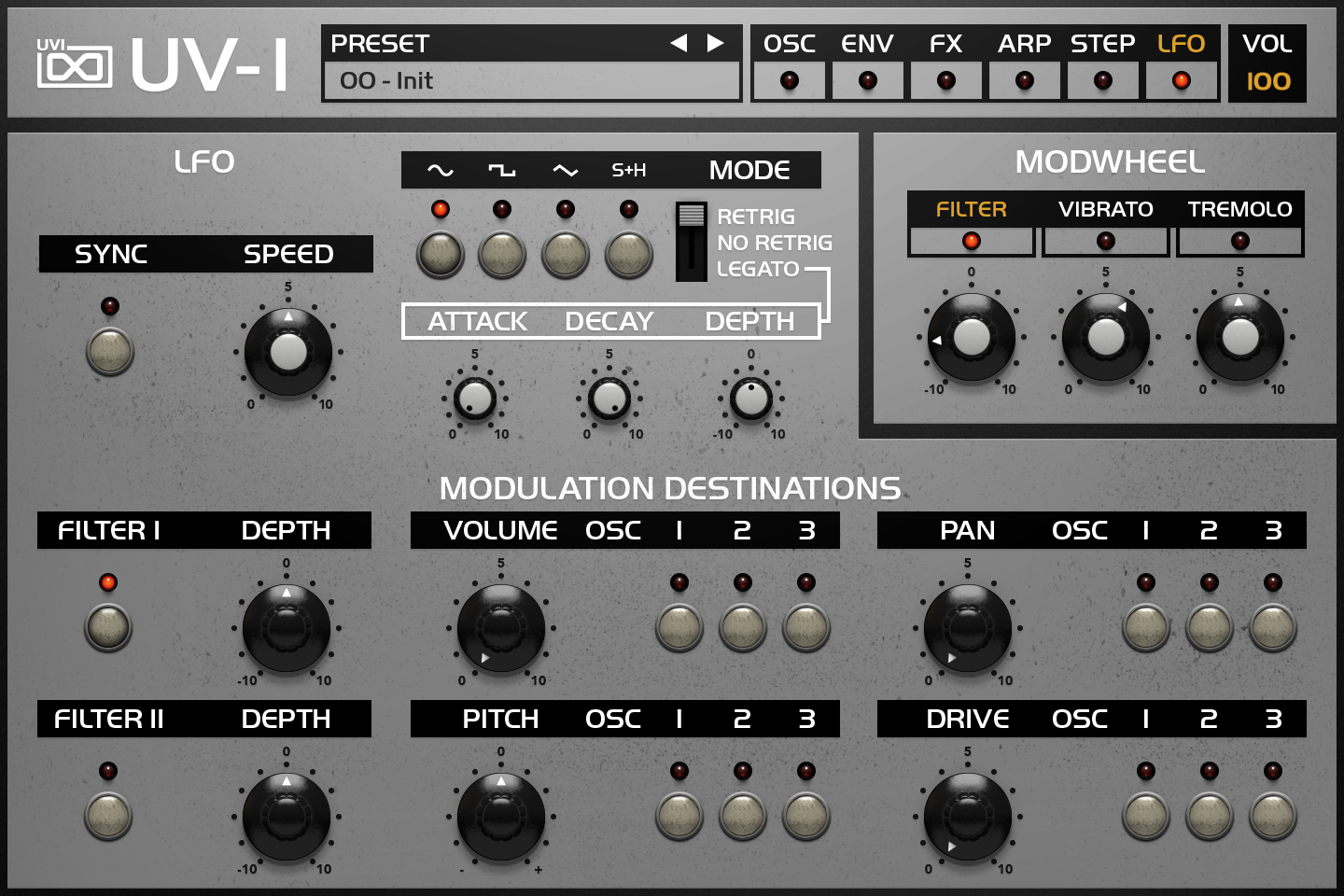Enable PAN modulation for OSC 1
This screenshot has height=896, width=1344.
pyautogui.click(x=1146, y=627)
